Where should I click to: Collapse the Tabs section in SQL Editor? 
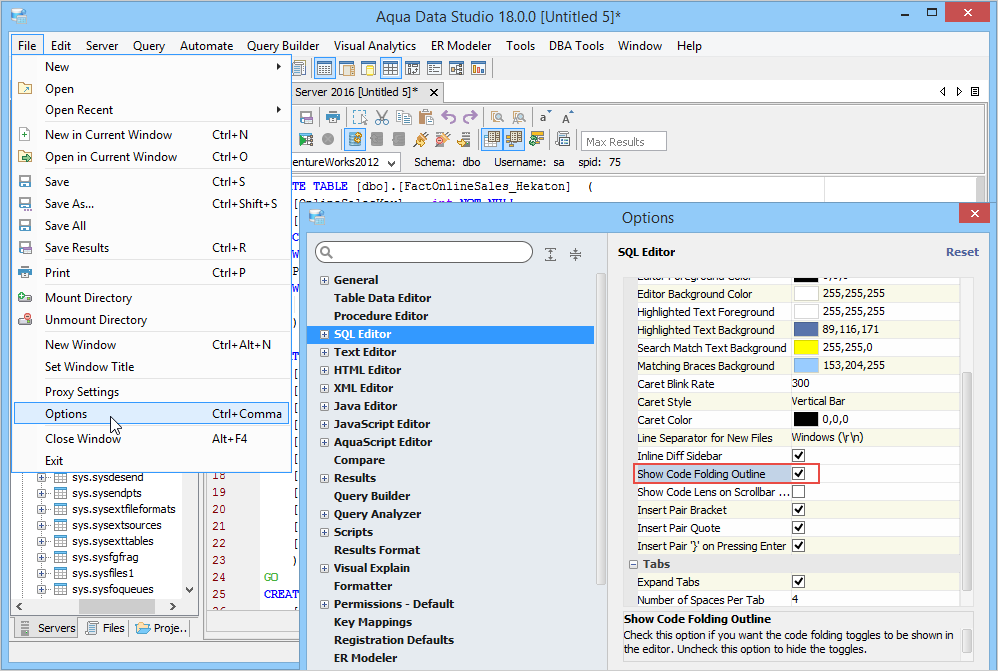pyautogui.click(x=633, y=564)
